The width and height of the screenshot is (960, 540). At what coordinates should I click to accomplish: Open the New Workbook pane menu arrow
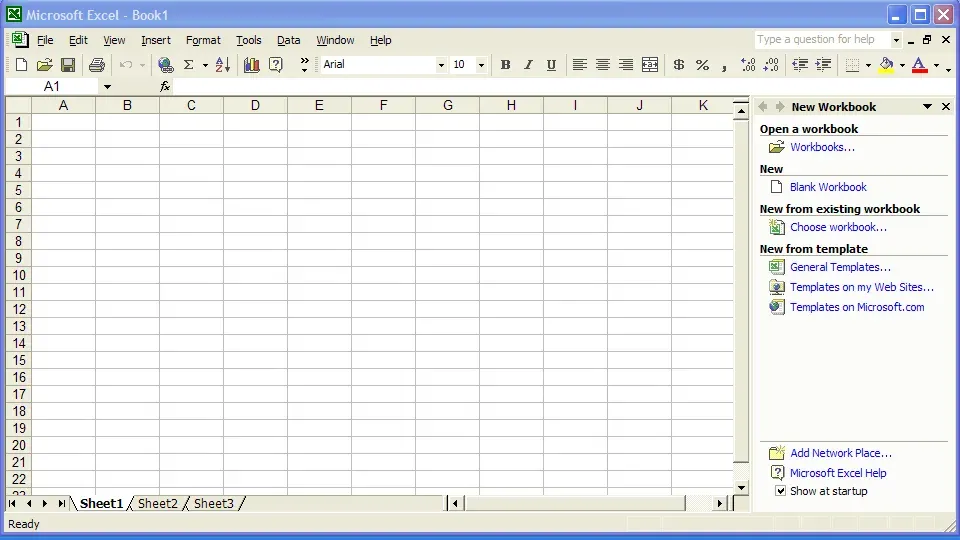coord(928,107)
